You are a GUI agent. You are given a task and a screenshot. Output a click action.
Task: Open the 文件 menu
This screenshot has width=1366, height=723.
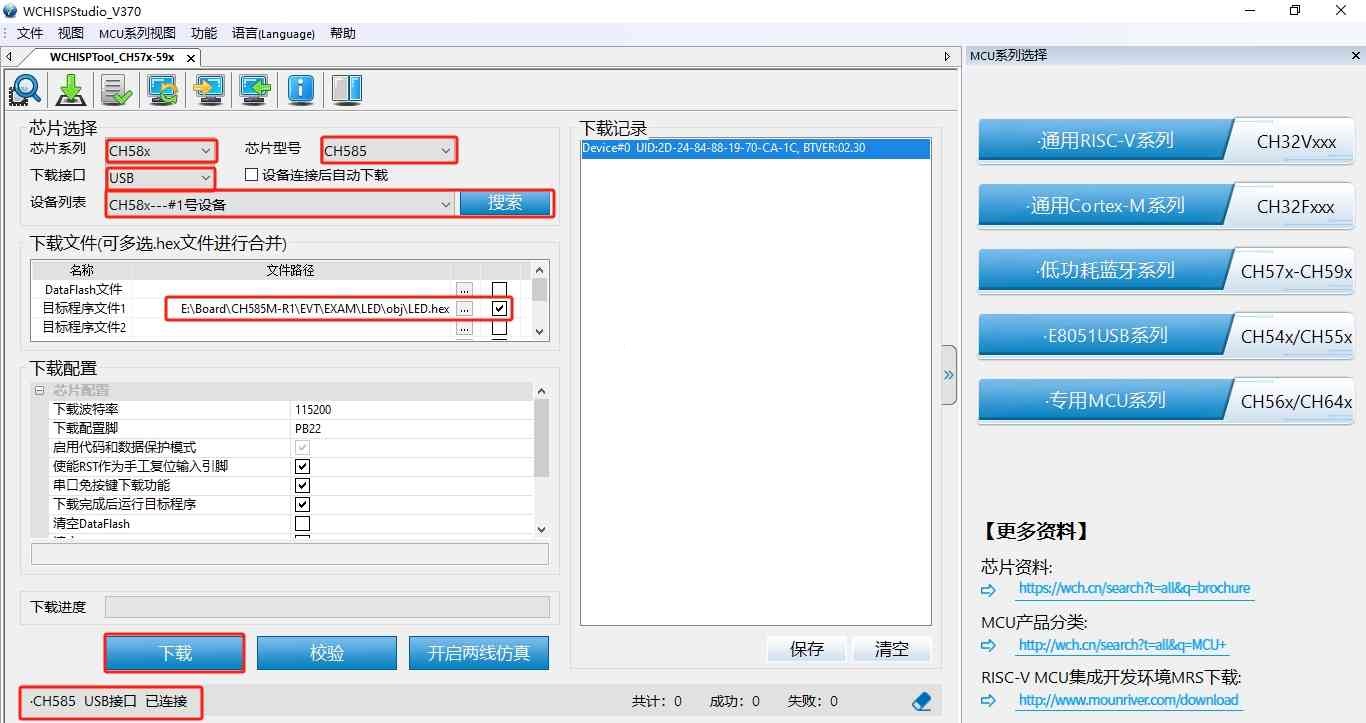30,33
